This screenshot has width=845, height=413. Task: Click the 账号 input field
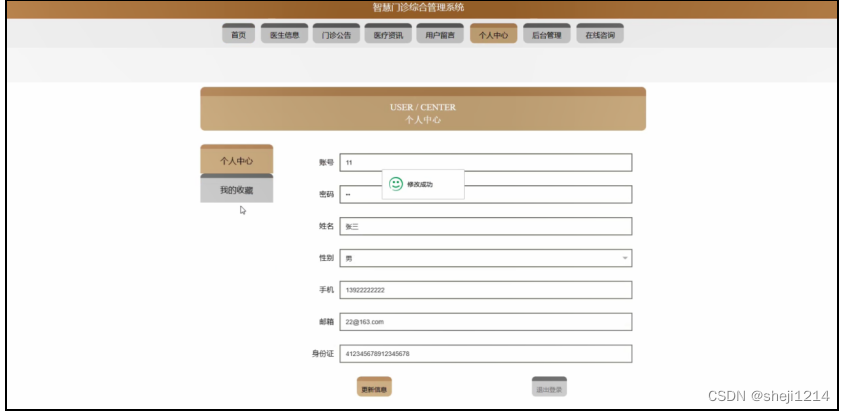(486, 162)
